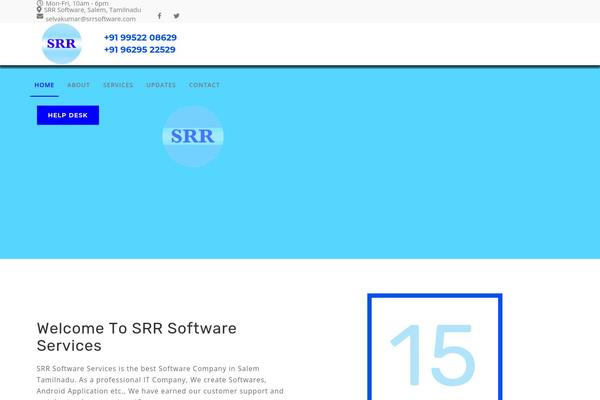The image size is (600, 400).
Task: Call phone number +91 99522 08629
Action: pyautogui.click(x=140, y=38)
